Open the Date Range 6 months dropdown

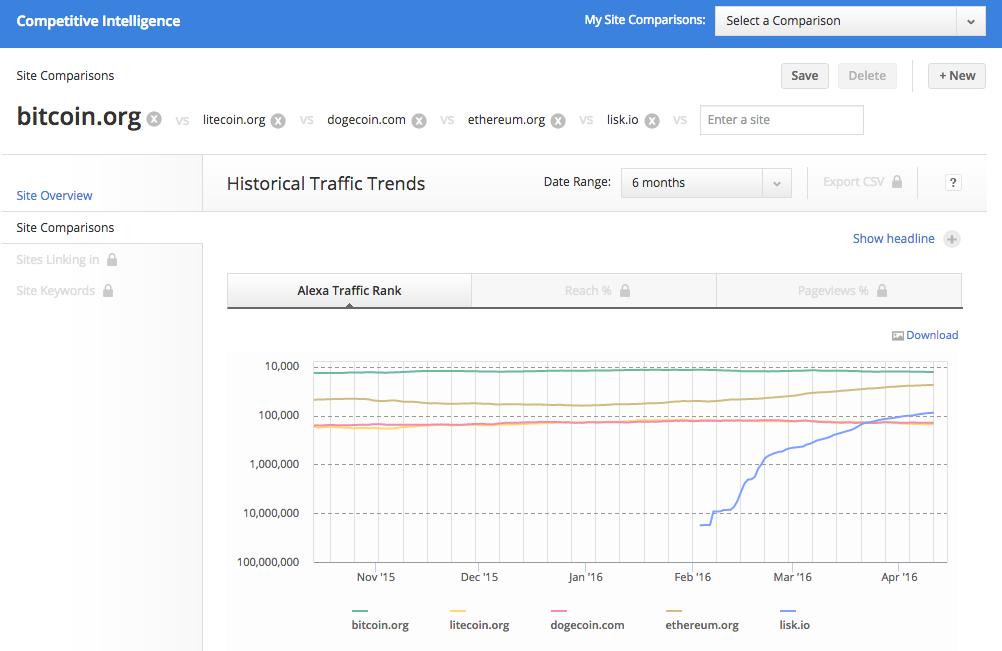[706, 183]
